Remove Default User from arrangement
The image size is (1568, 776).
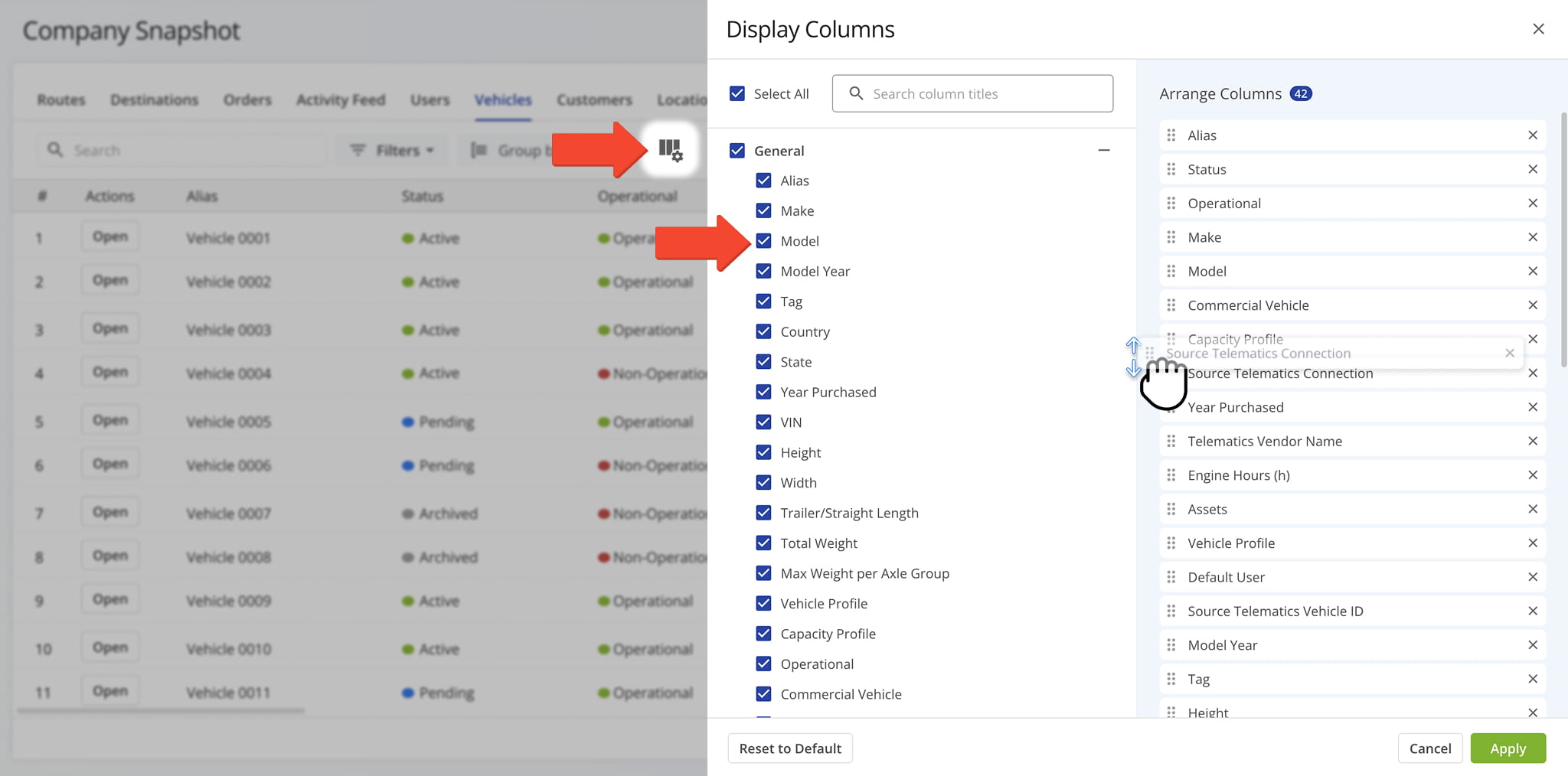pos(1533,577)
